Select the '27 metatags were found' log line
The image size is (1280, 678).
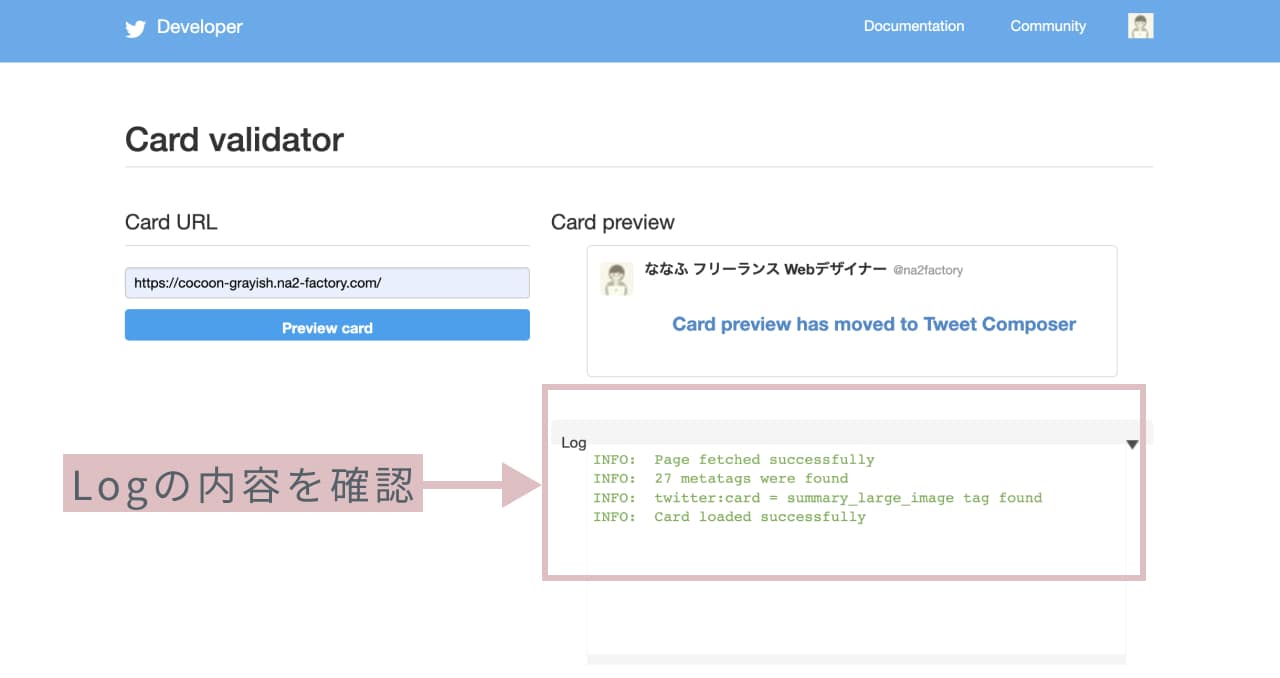(721, 479)
